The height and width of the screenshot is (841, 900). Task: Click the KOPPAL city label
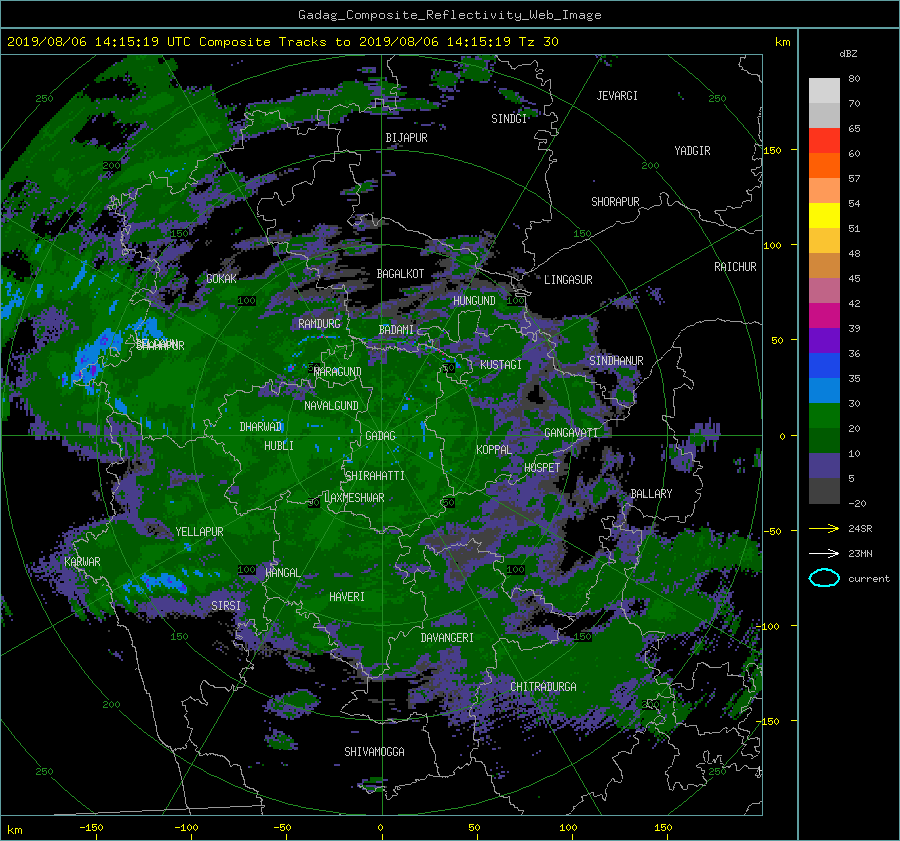pos(494,450)
